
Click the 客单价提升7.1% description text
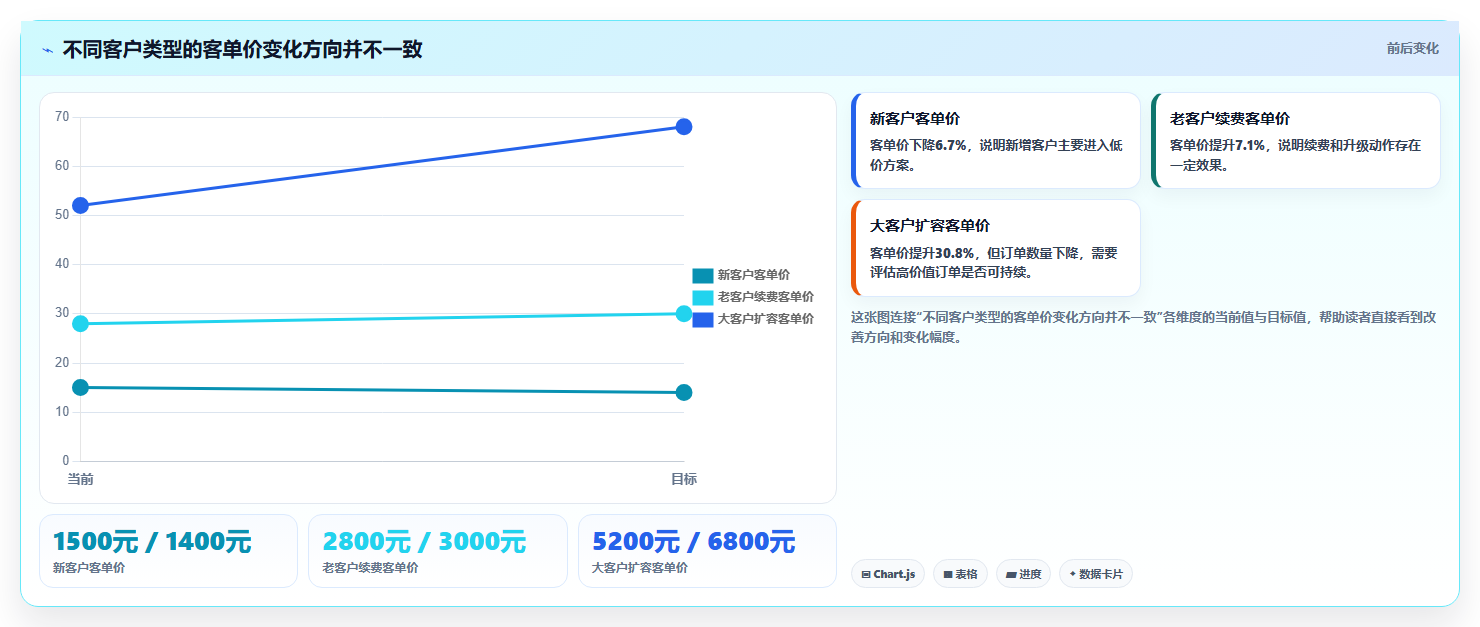[x=1296, y=155]
